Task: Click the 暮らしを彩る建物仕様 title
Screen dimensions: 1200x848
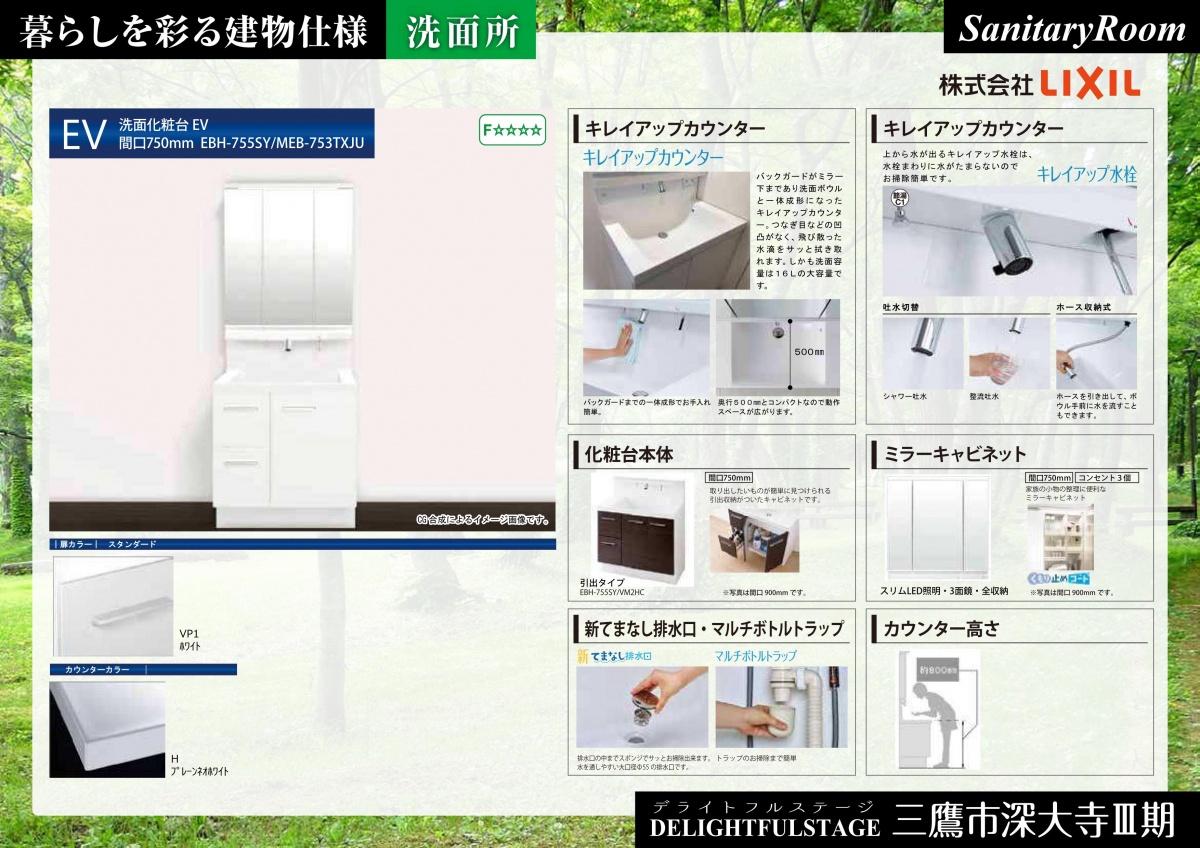Action: click(193, 30)
